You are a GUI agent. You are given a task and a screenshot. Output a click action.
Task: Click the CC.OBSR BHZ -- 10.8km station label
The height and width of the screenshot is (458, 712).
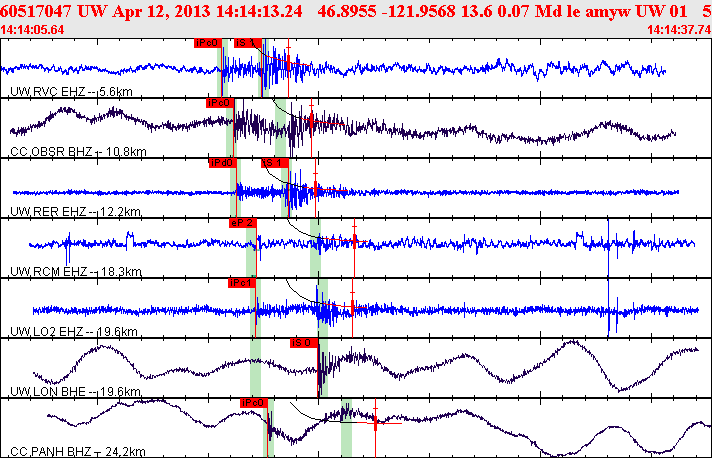(78, 152)
